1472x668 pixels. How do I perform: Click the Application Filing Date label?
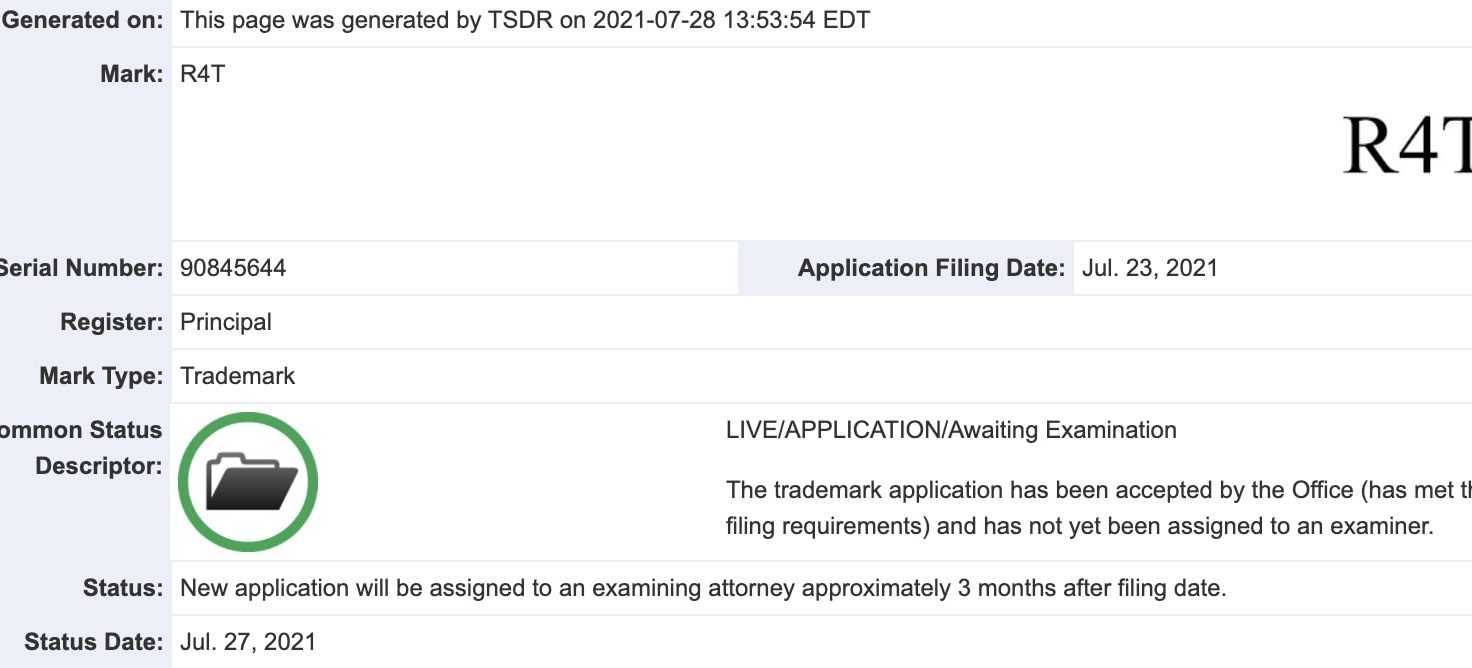point(931,268)
